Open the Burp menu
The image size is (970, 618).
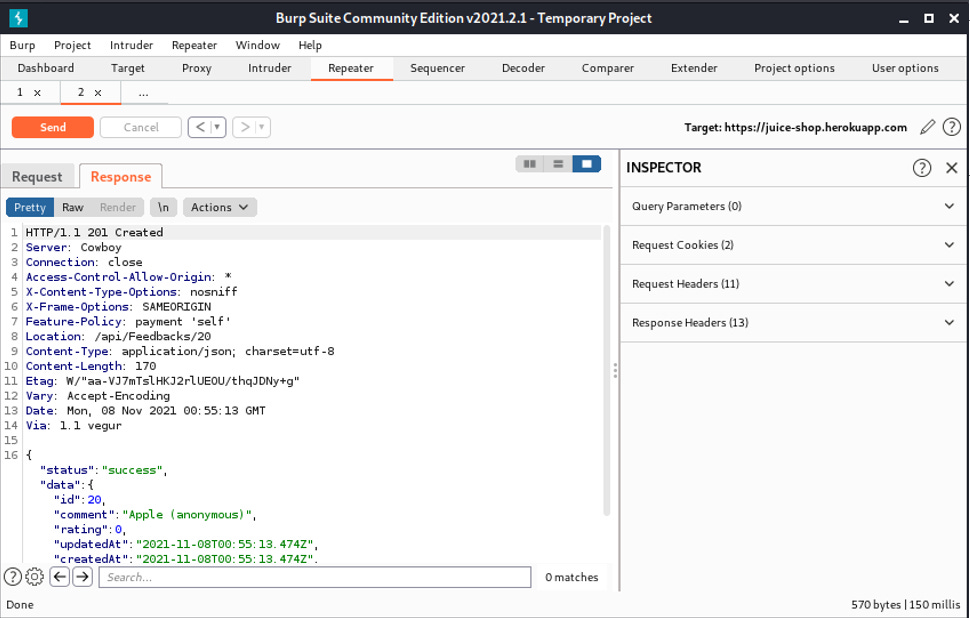[x=22, y=45]
